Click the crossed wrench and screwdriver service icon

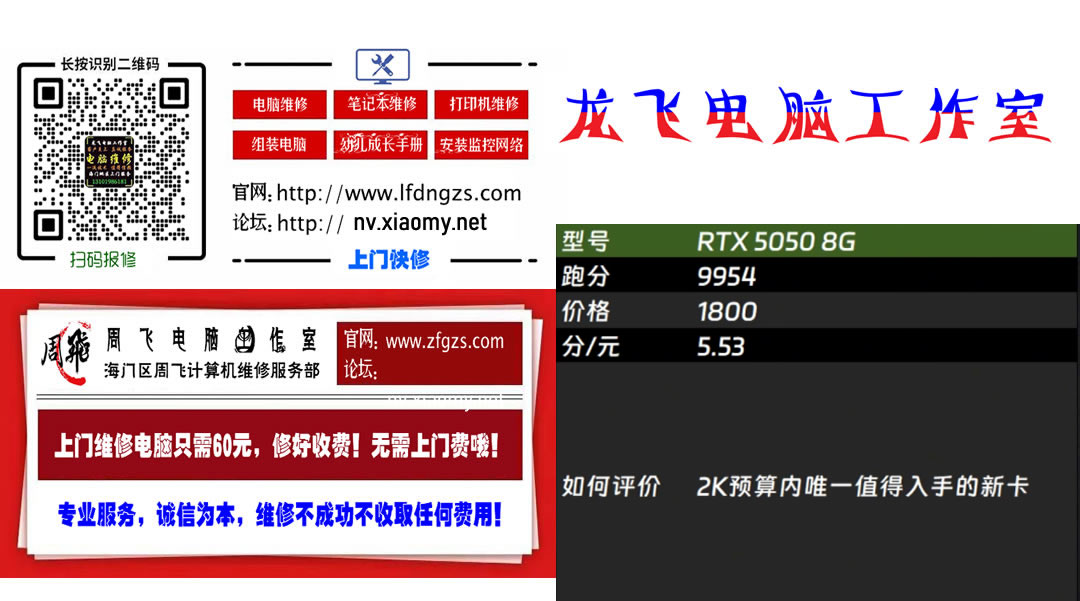383,65
